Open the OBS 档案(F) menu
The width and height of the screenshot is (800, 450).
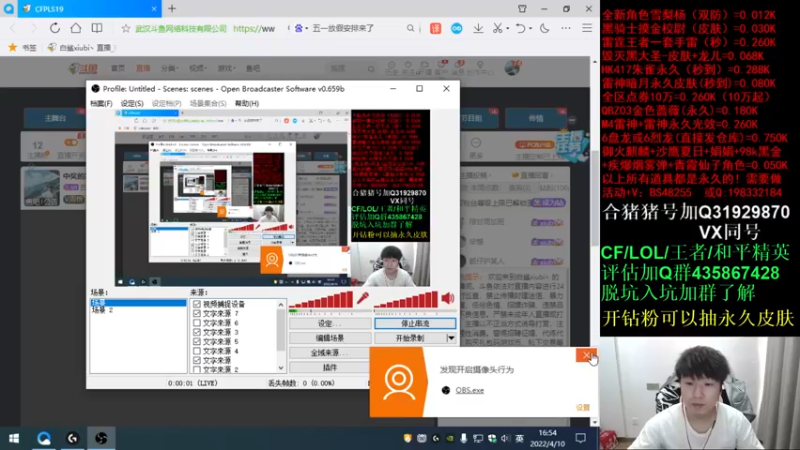point(101,103)
